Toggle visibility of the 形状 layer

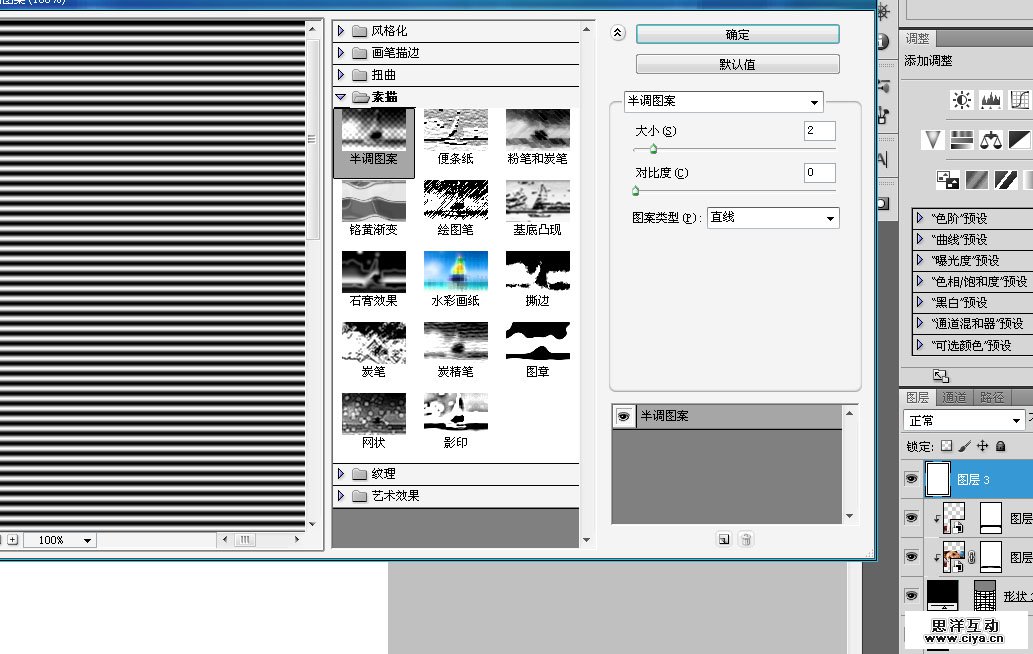(x=911, y=595)
